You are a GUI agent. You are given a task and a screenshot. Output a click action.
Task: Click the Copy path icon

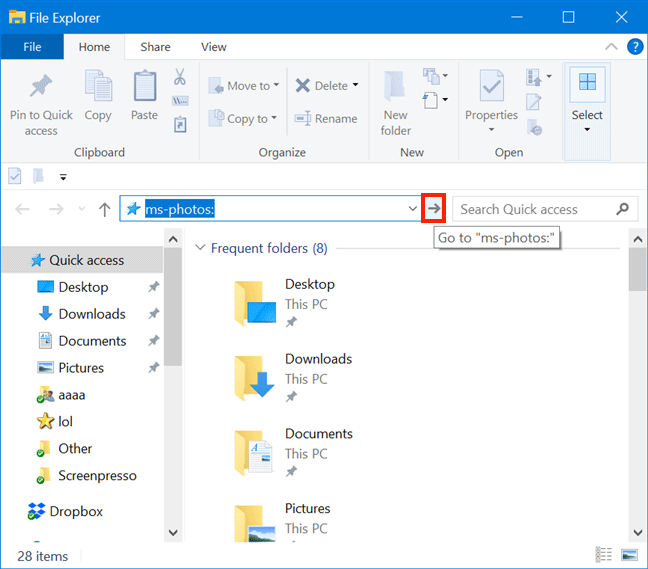coord(180,101)
